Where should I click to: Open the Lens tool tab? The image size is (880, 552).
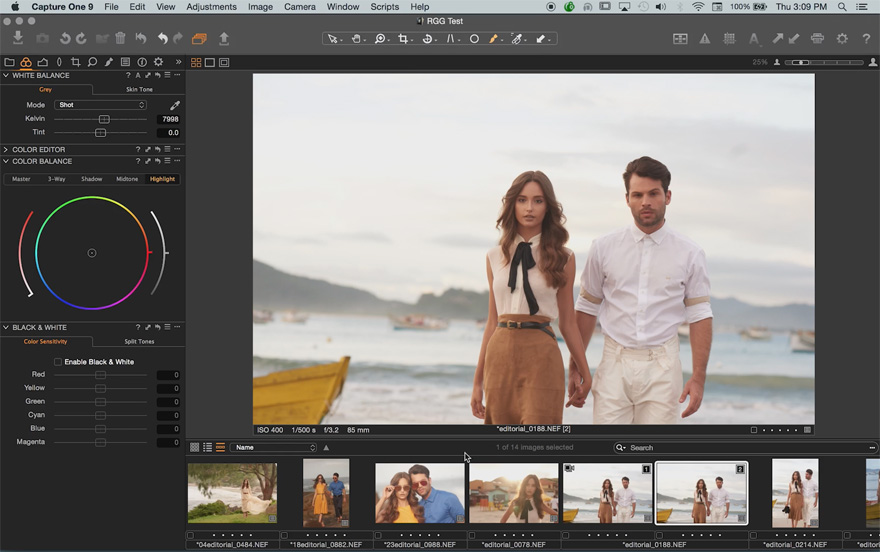(x=59, y=62)
